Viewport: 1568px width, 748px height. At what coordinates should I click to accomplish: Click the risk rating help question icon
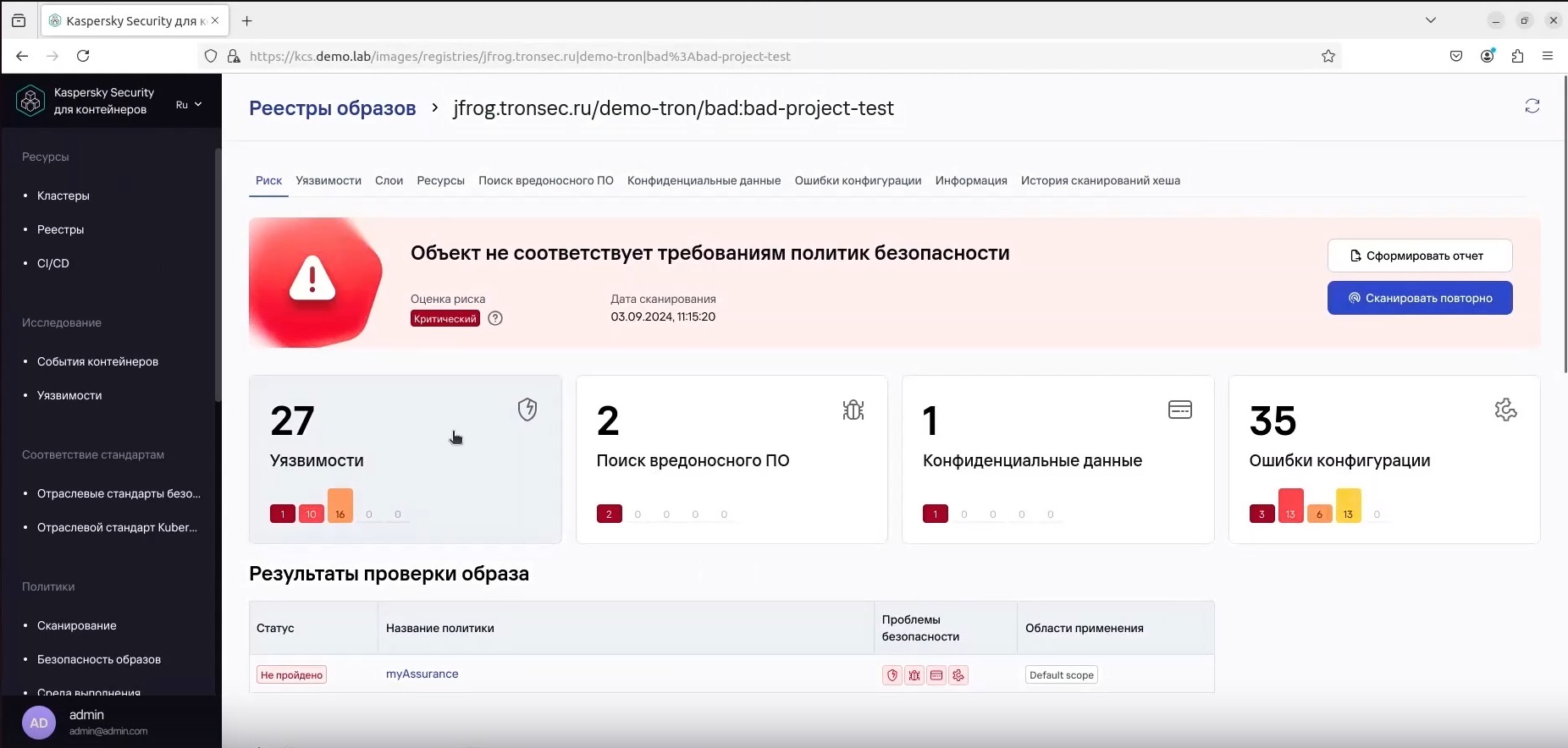tap(495, 318)
